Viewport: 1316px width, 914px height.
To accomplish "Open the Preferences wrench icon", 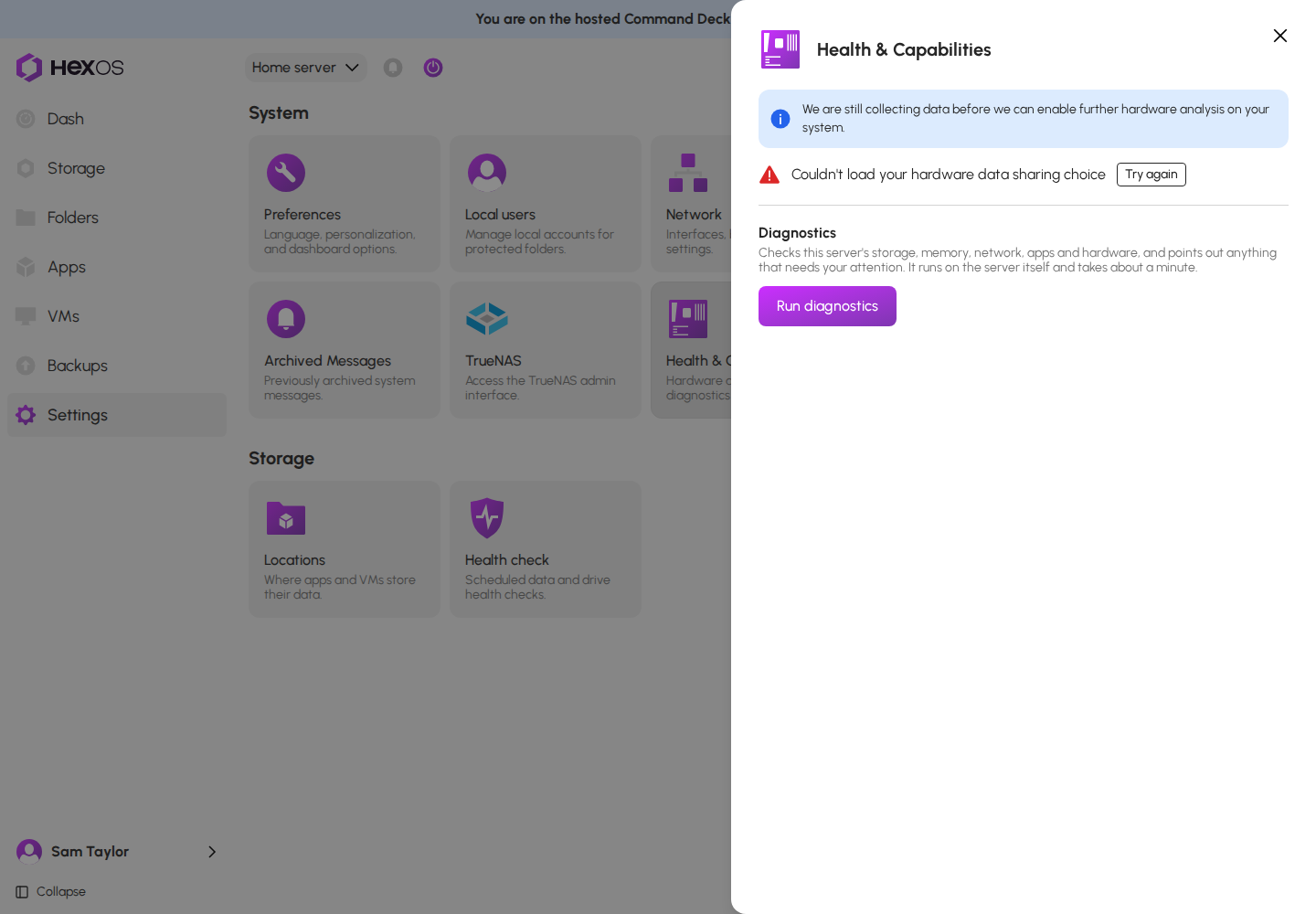I will point(286,173).
